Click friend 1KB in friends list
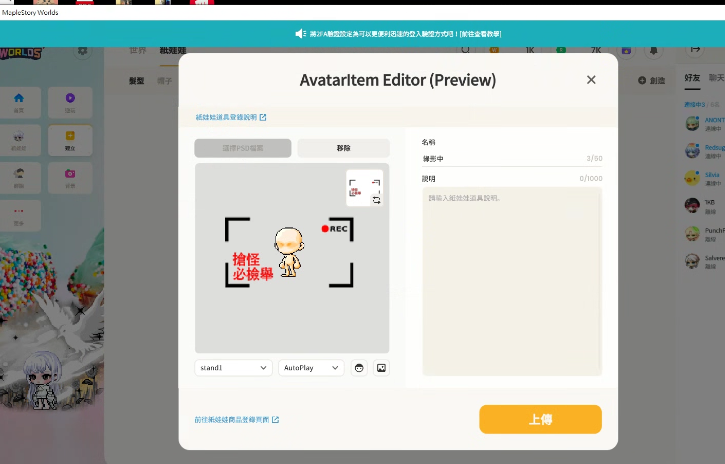Image resolution: width=725 pixels, height=464 pixels. point(704,206)
